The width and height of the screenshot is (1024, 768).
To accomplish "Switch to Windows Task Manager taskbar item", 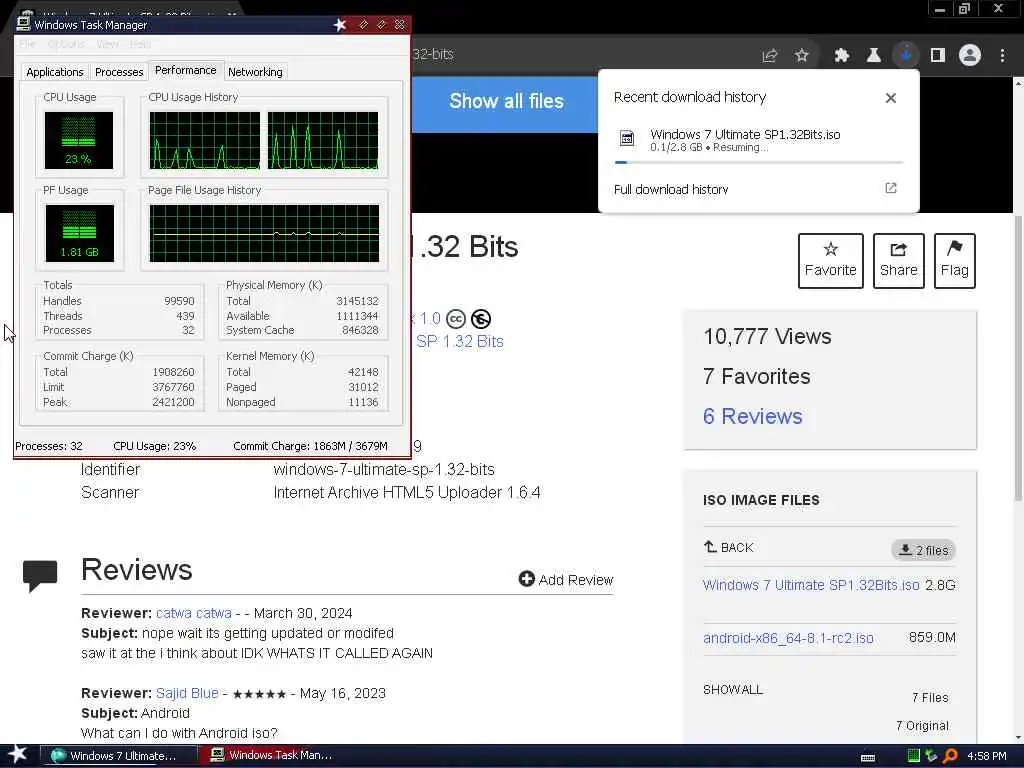I will [x=275, y=755].
